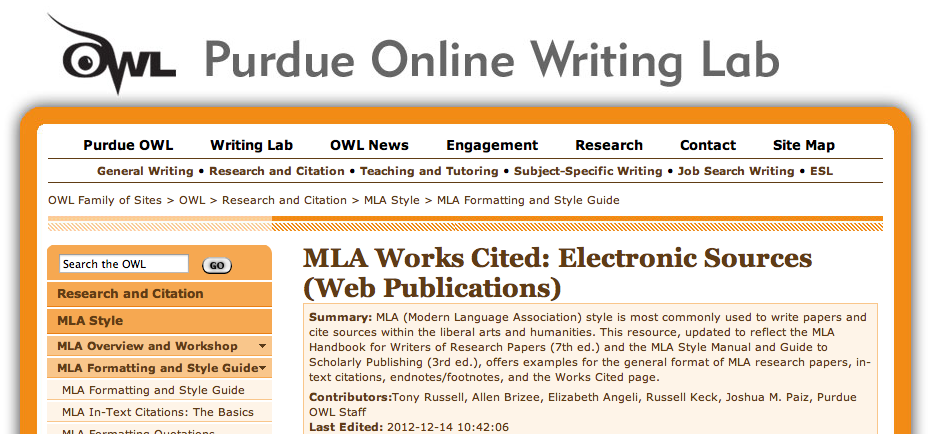This screenshot has width=932, height=434.
Task: Click the OWL eye logo
Action: coord(112,55)
